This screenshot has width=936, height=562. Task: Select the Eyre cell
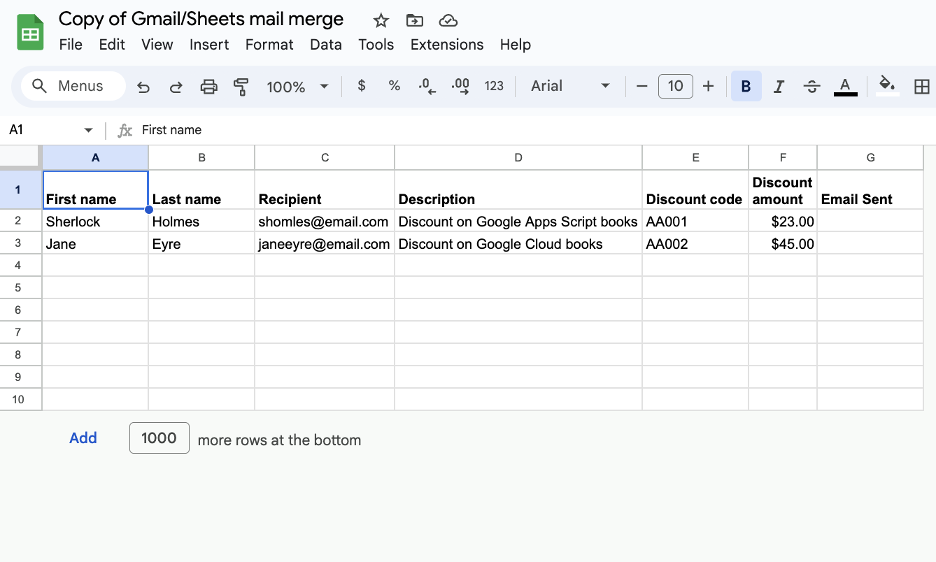click(201, 244)
